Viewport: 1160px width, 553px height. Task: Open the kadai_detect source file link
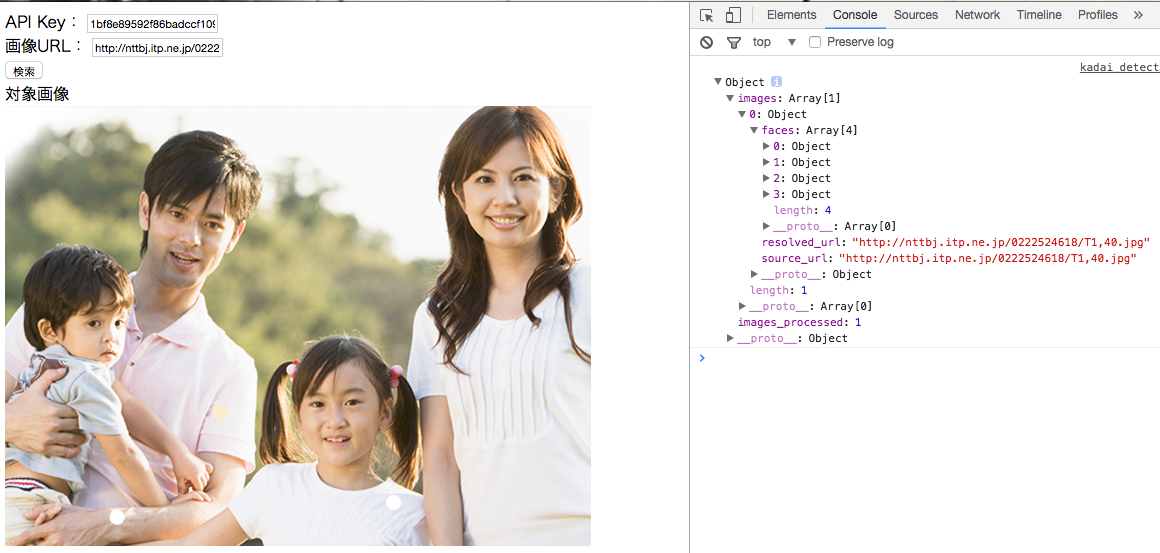tap(1118, 67)
